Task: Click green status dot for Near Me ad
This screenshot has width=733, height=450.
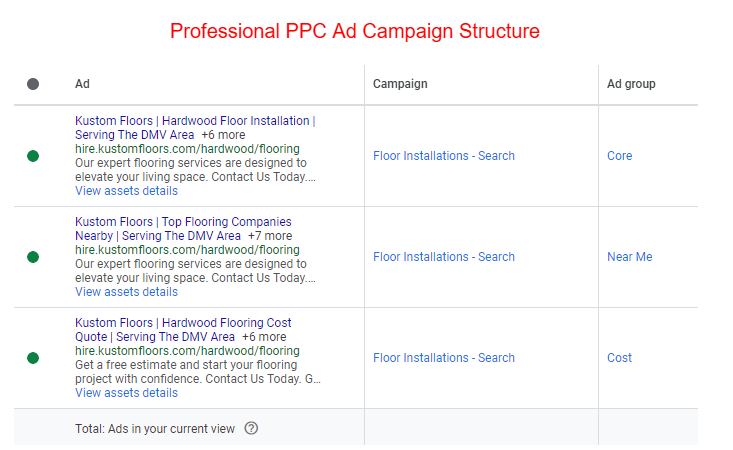Action: (33, 257)
